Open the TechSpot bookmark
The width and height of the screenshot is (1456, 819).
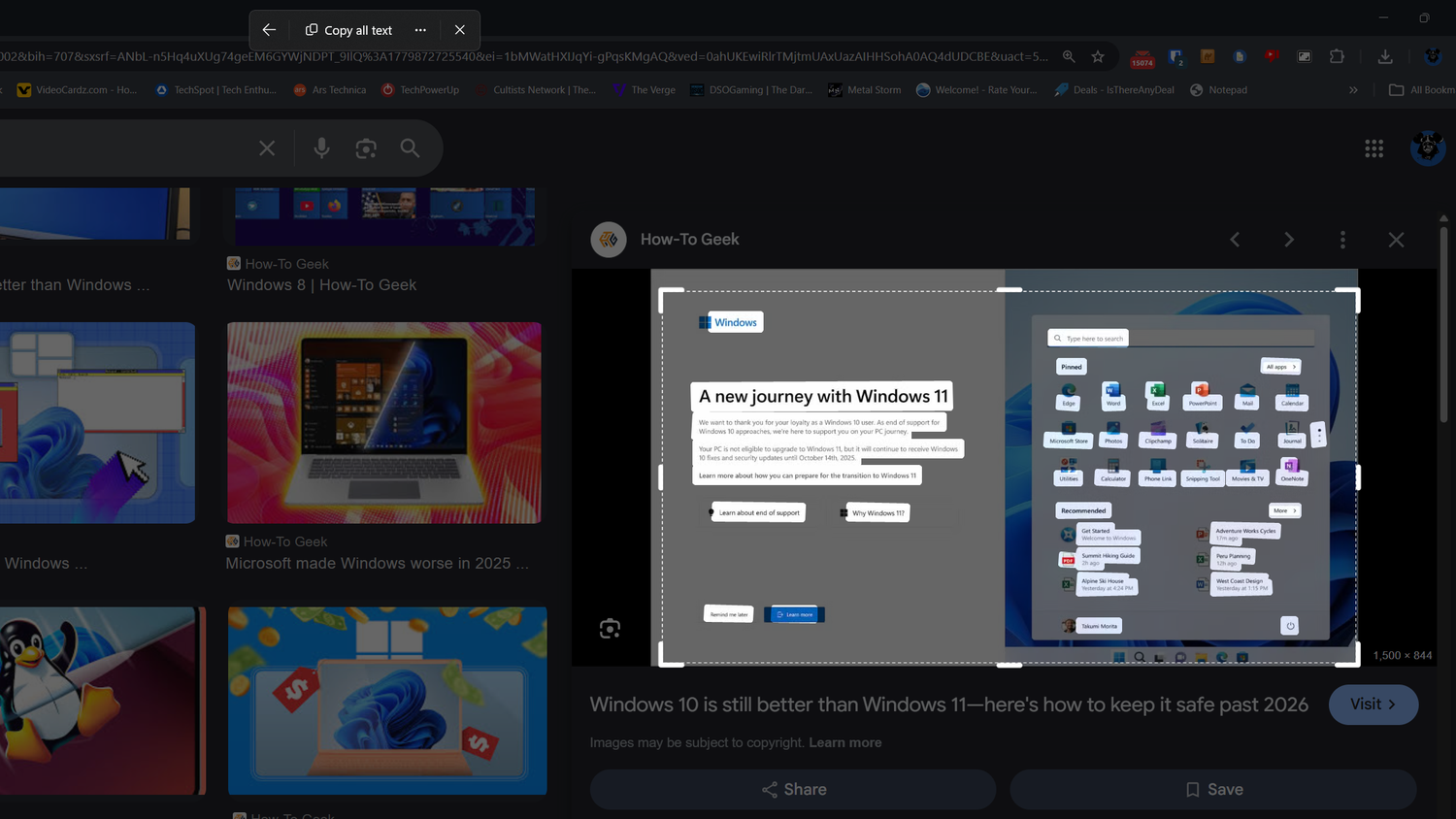pos(215,89)
